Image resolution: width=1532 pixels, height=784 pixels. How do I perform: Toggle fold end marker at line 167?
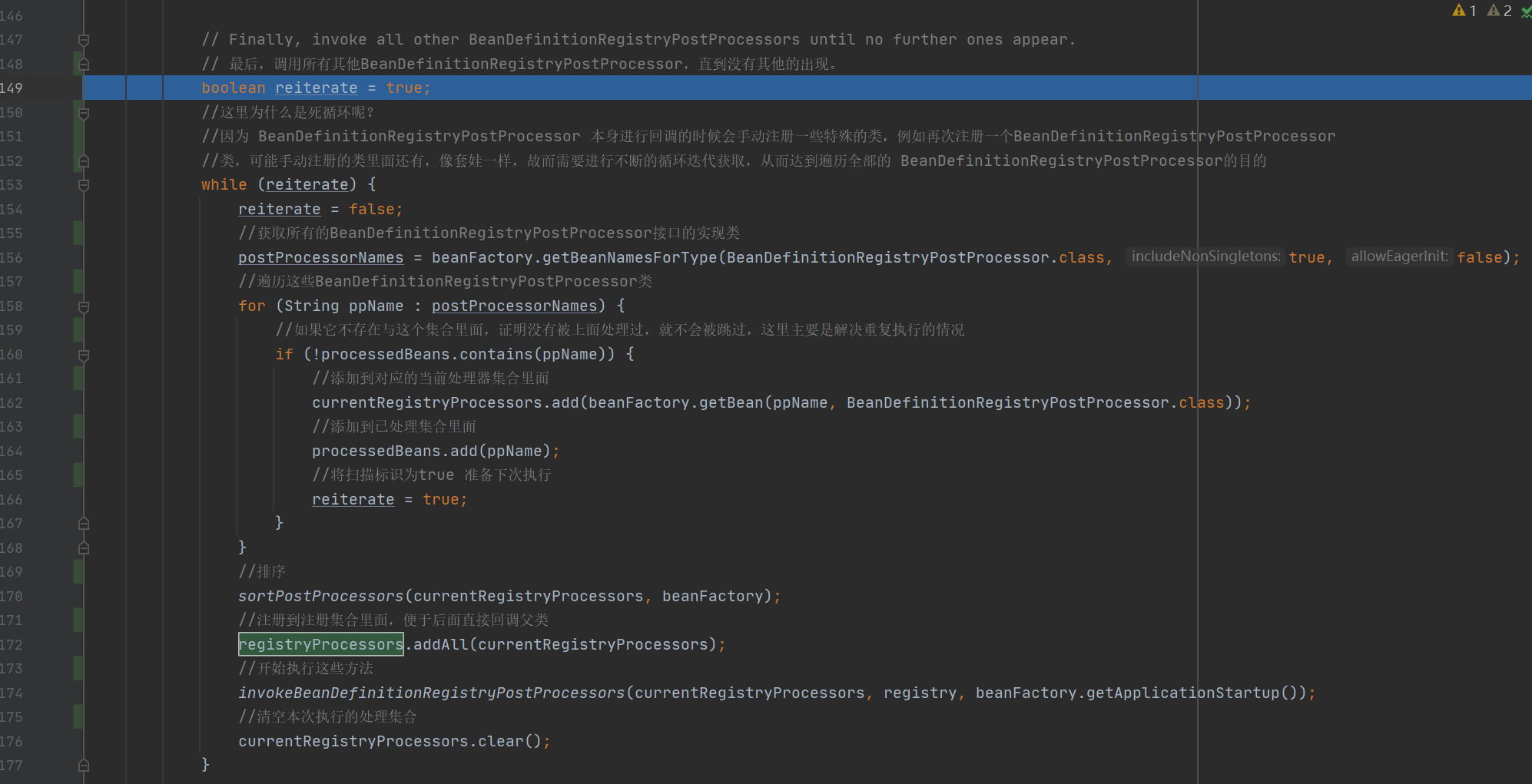pyautogui.click(x=84, y=524)
